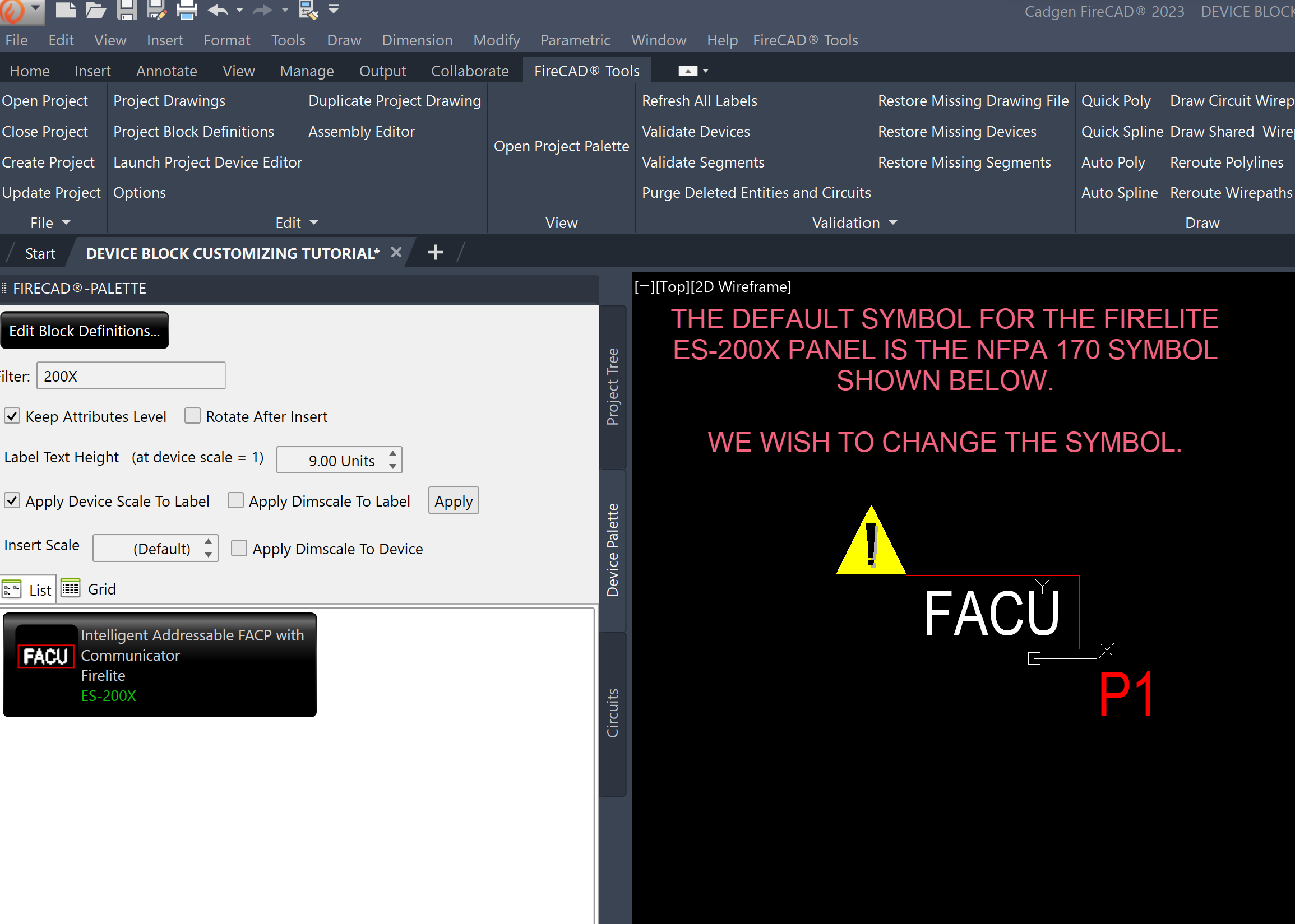This screenshot has height=924, width=1295.
Task: Click the Undo arrow icon
Action: pyautogui.click(x=218, y=10)
